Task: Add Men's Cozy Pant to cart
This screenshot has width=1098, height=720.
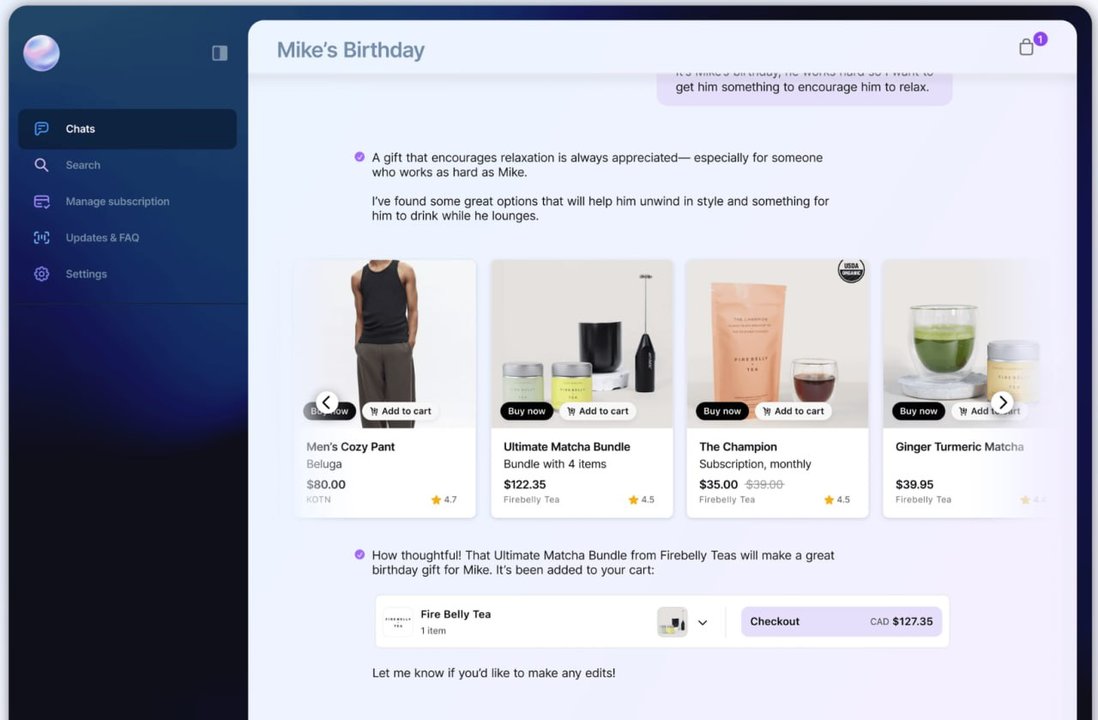Action: click(399, 411)
